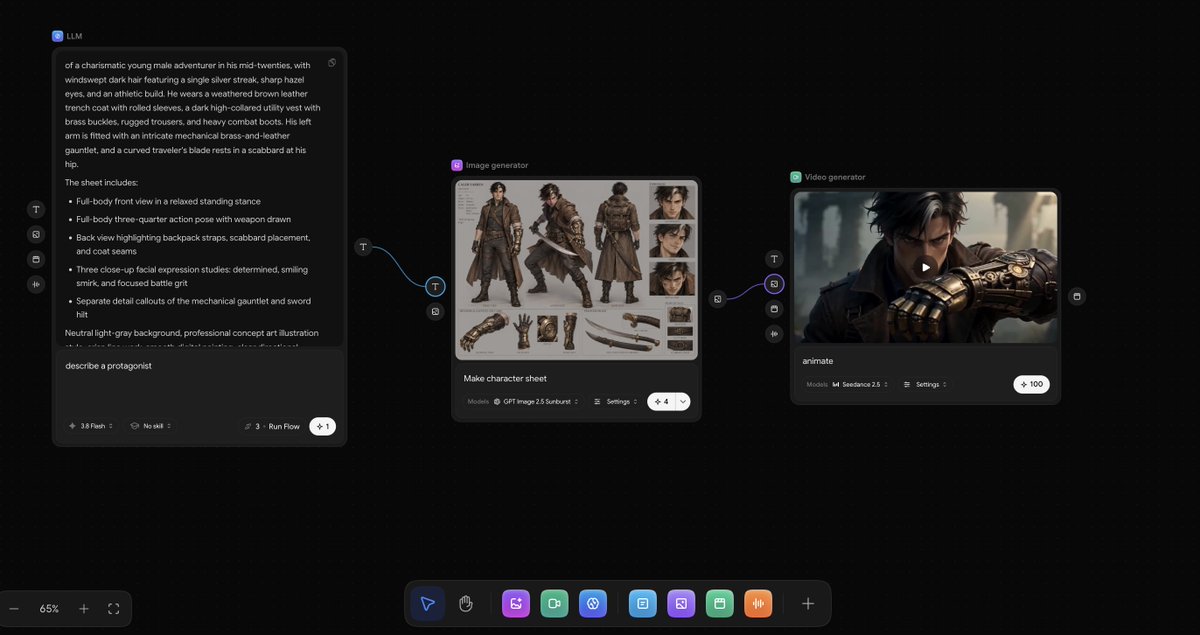The height and width of the screenshot is (635, 1200).
Task: Generate video with 100 credits button
Action: 1031,384
